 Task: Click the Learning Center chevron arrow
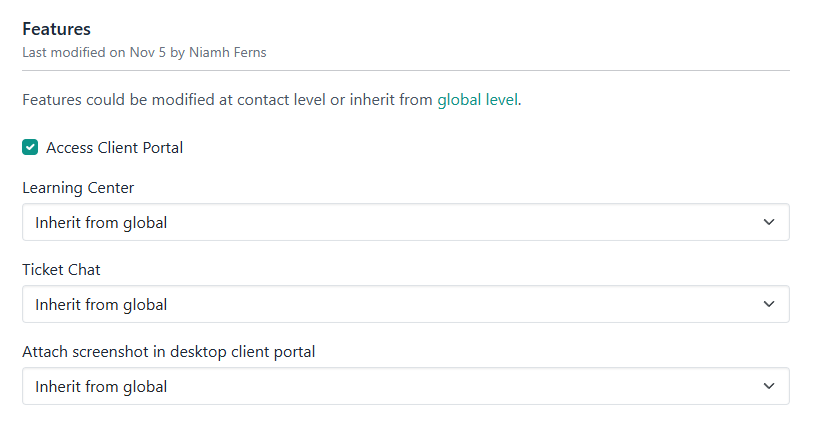(x=768, y=222)
